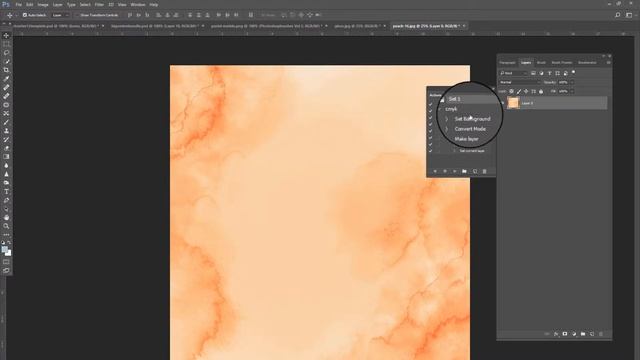Select the Hand tool
The image size is (640, 360).
pos(6,218)
